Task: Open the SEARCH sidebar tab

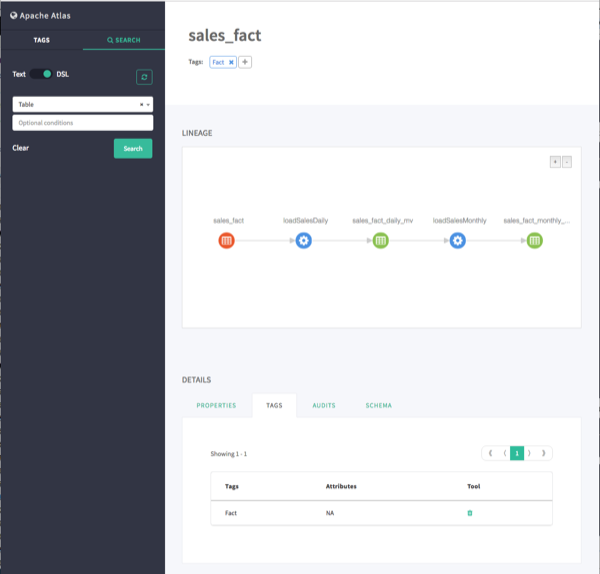Action: click(x=124, y=40)
